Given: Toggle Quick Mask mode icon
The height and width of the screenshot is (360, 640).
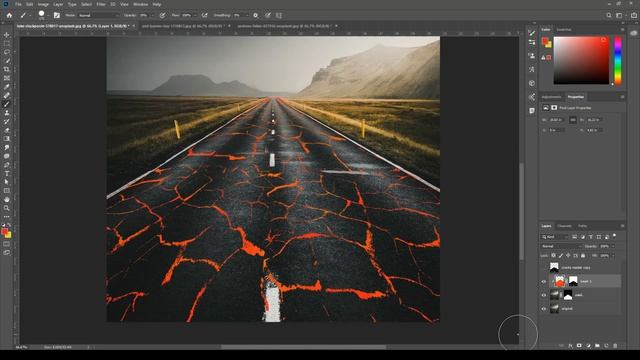Looking at the screenshot, I should [7, 244].
